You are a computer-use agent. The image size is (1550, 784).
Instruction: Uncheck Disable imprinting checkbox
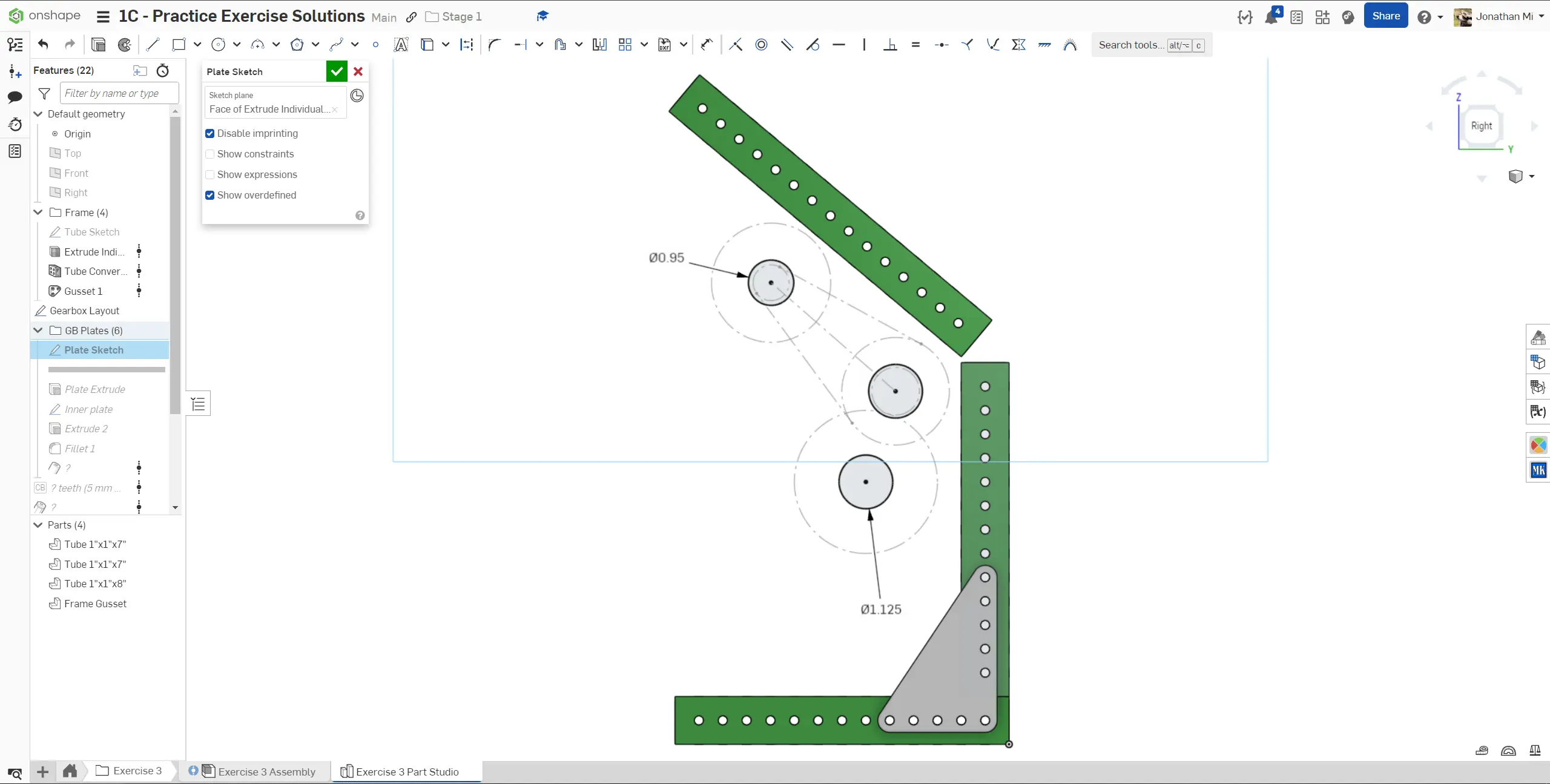(x=210, y=133)
